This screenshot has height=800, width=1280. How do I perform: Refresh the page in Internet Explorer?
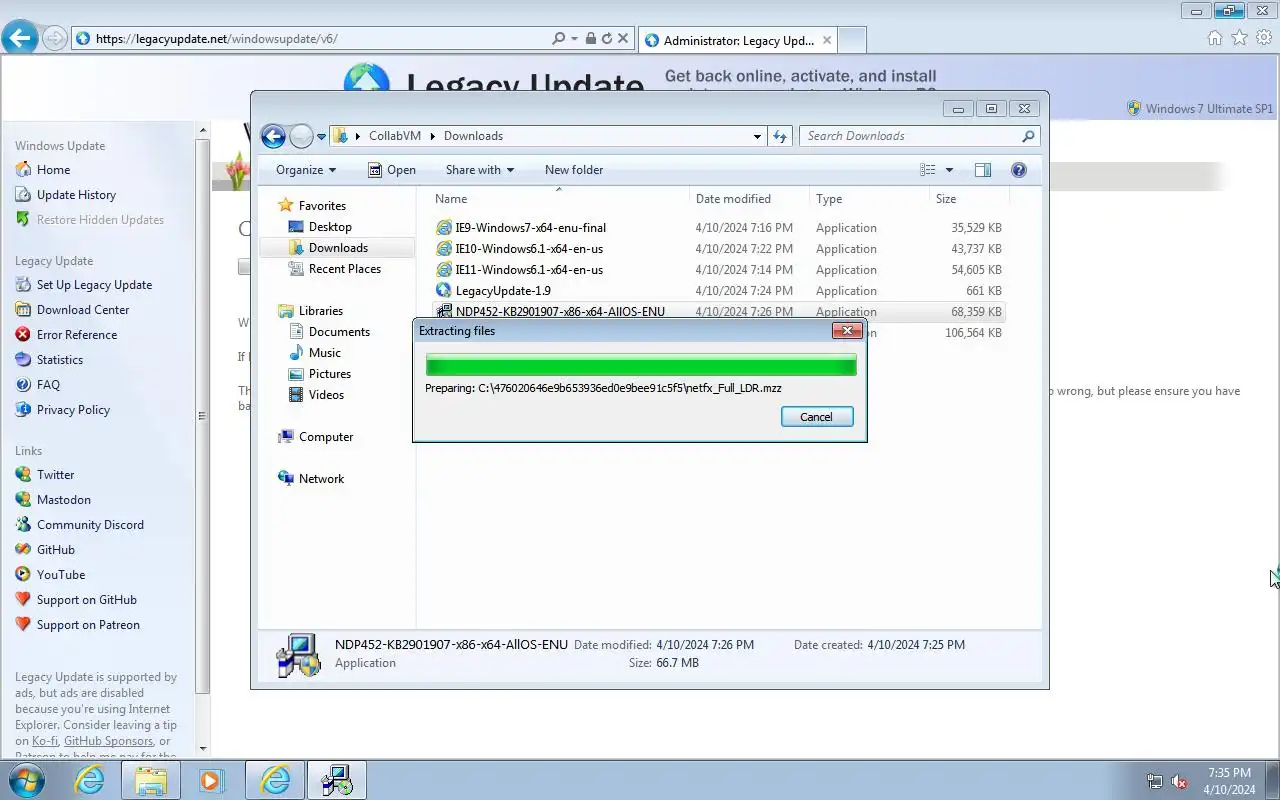pos(606,39)
